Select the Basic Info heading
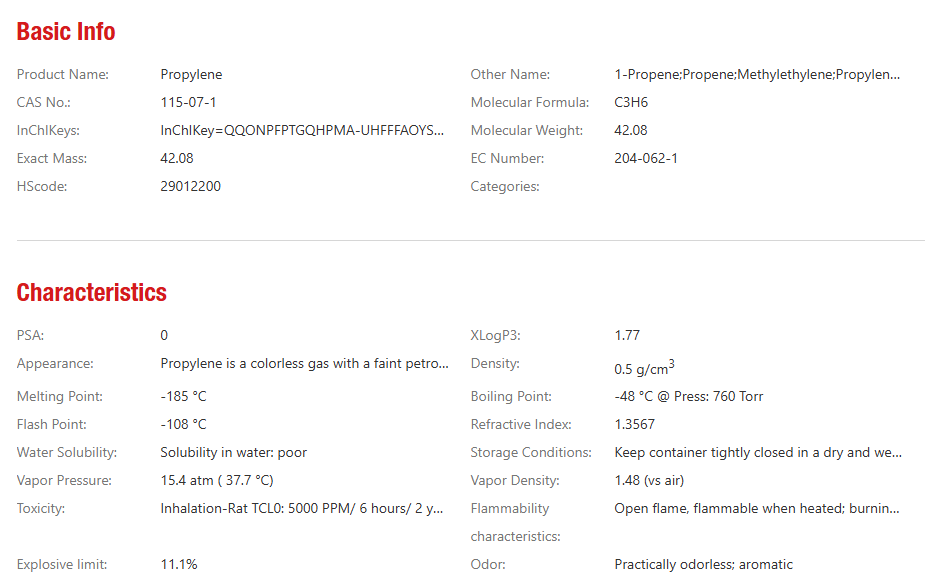Viewport: 927px width, 586px height. pyautogui.click(x=66, y=32)
